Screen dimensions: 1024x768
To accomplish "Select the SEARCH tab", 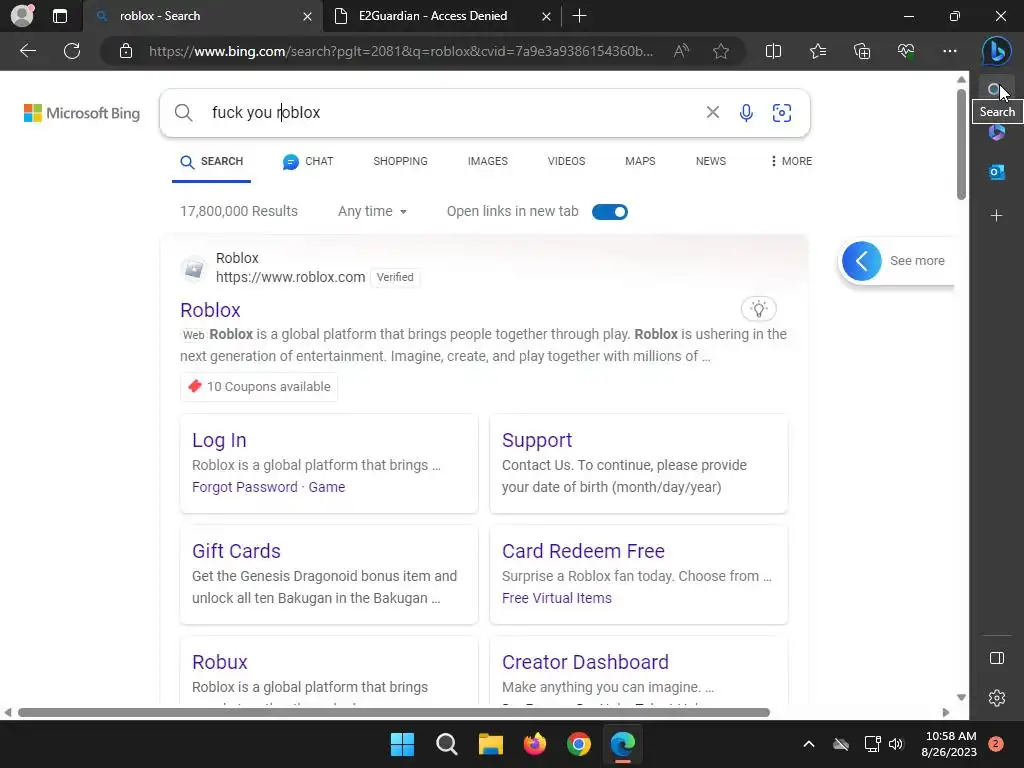I will pos(211,161).
